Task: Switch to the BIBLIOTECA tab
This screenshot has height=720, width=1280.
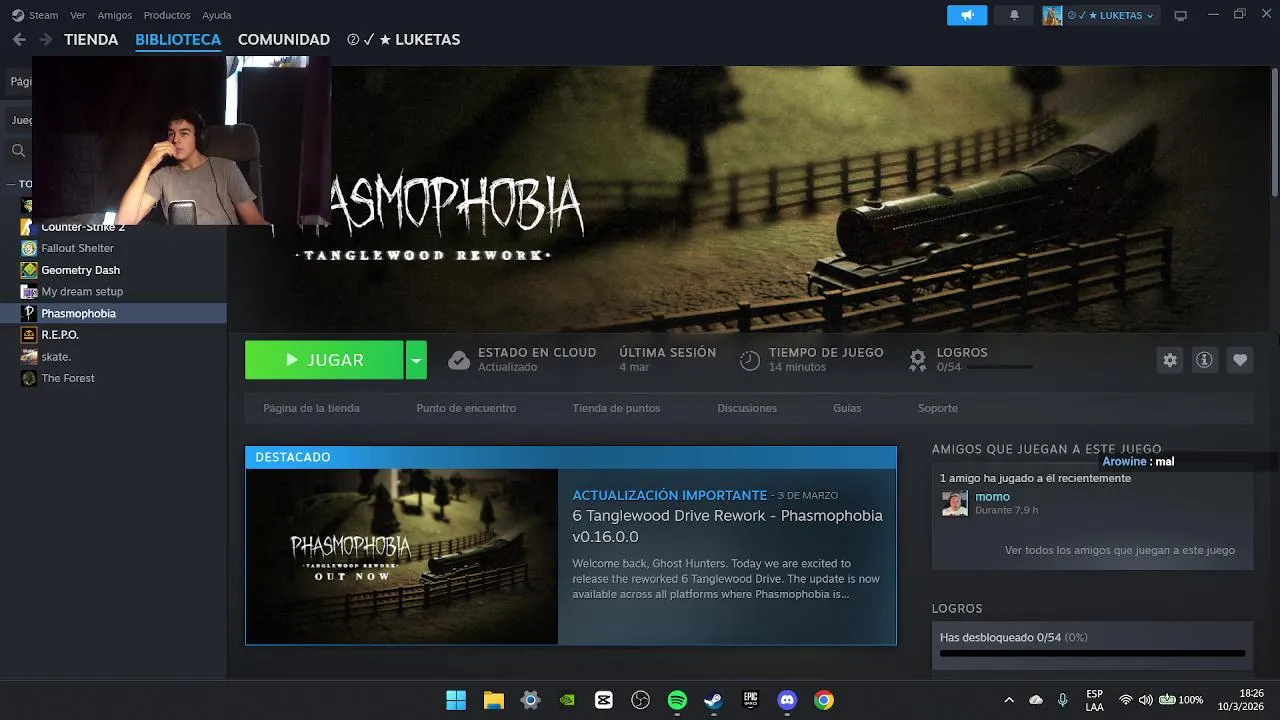Action: [x=178, y=40]
